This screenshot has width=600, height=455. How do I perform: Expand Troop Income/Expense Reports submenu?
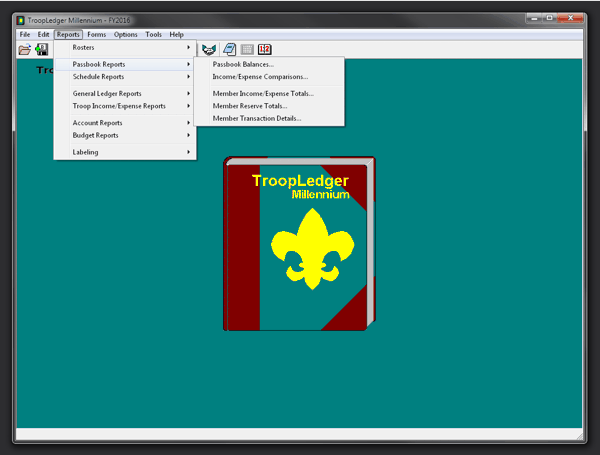[x=125, y=106]
